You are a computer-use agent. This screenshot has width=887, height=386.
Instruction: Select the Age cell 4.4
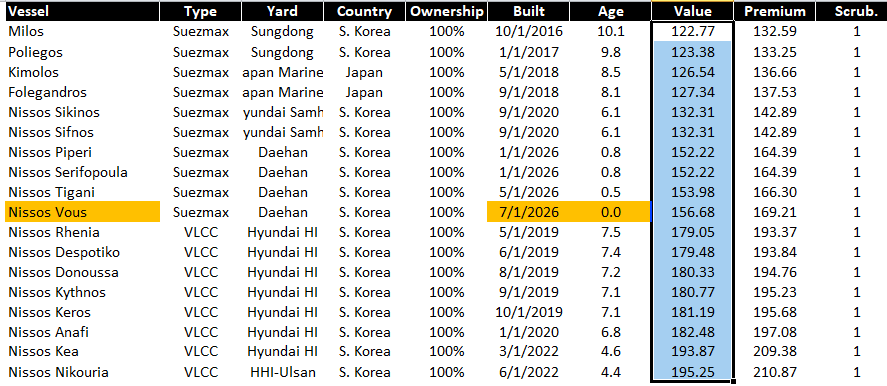(610, 372)
